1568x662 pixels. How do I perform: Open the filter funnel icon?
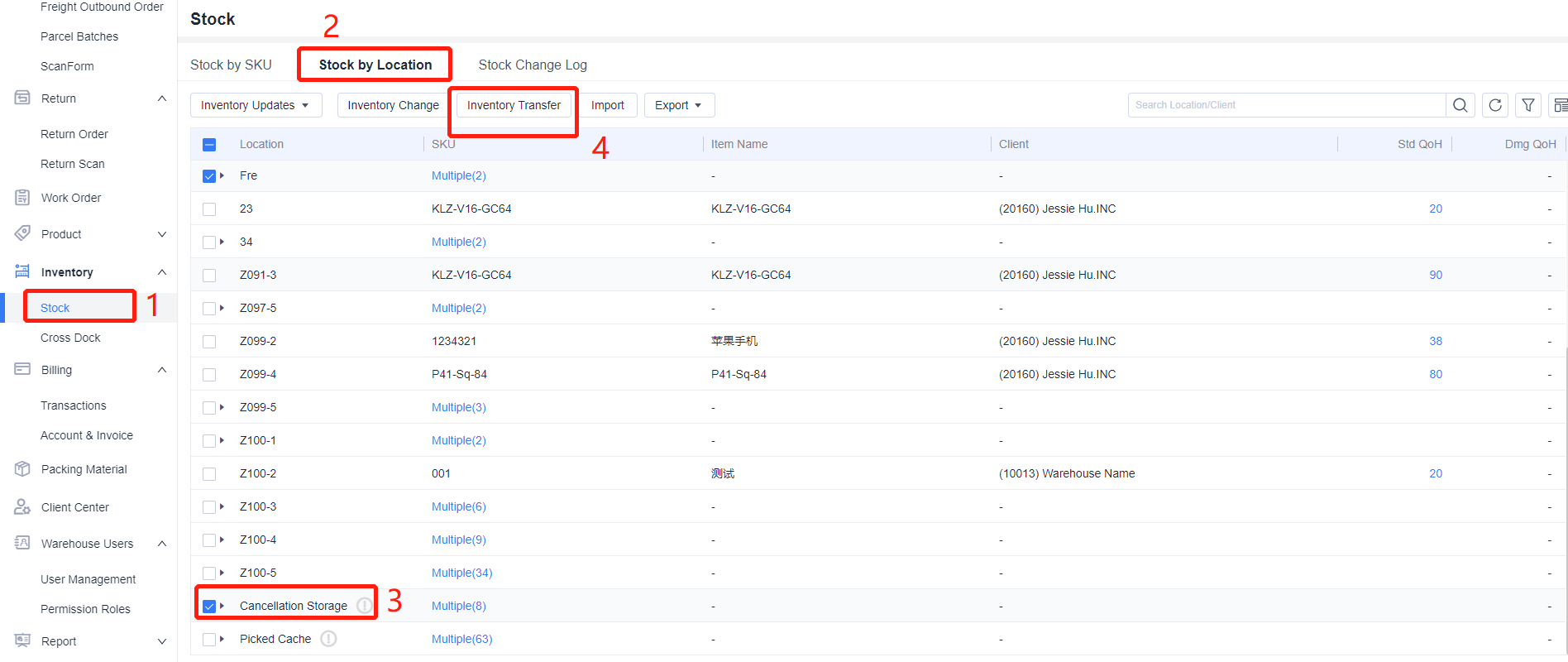coord(1528,105)
